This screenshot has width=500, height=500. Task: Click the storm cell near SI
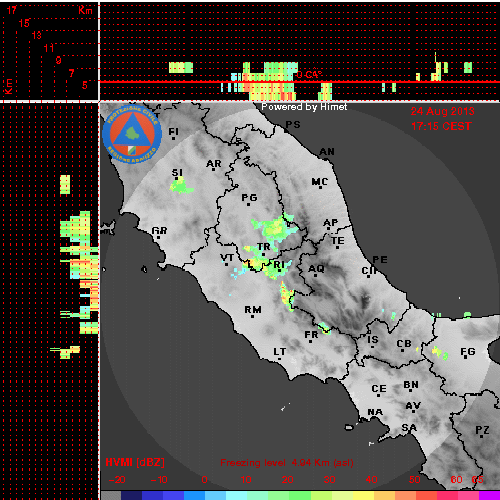tap(181, 185)
